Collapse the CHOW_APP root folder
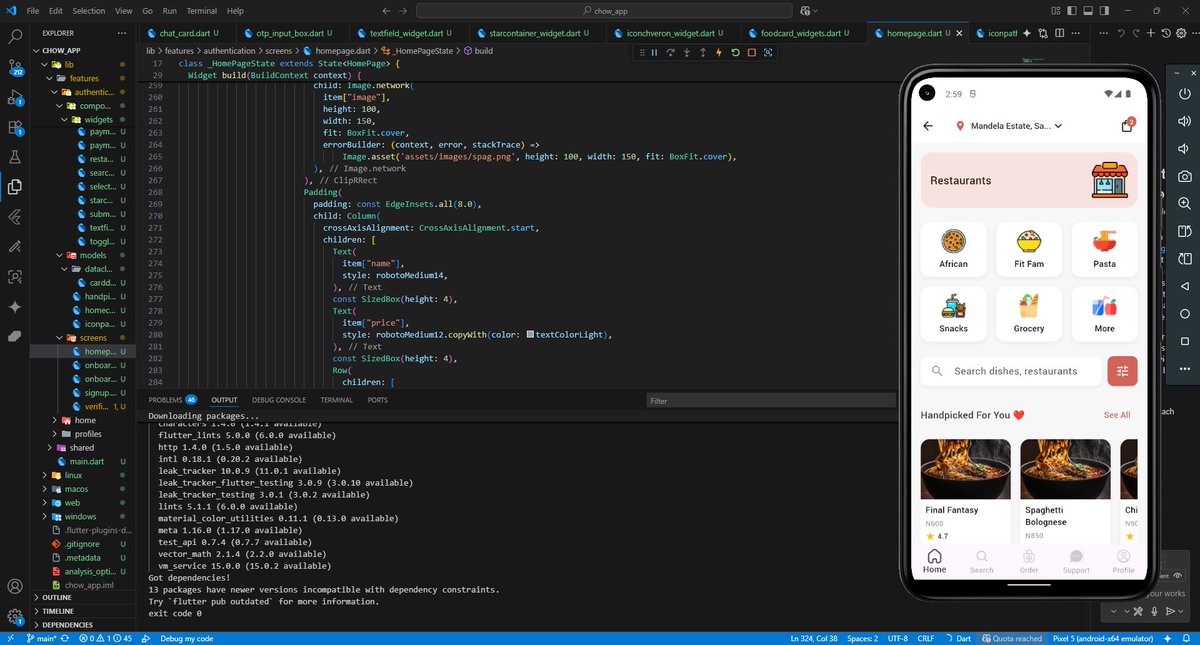The image size is (1200, 645). (x=85, y=49)
